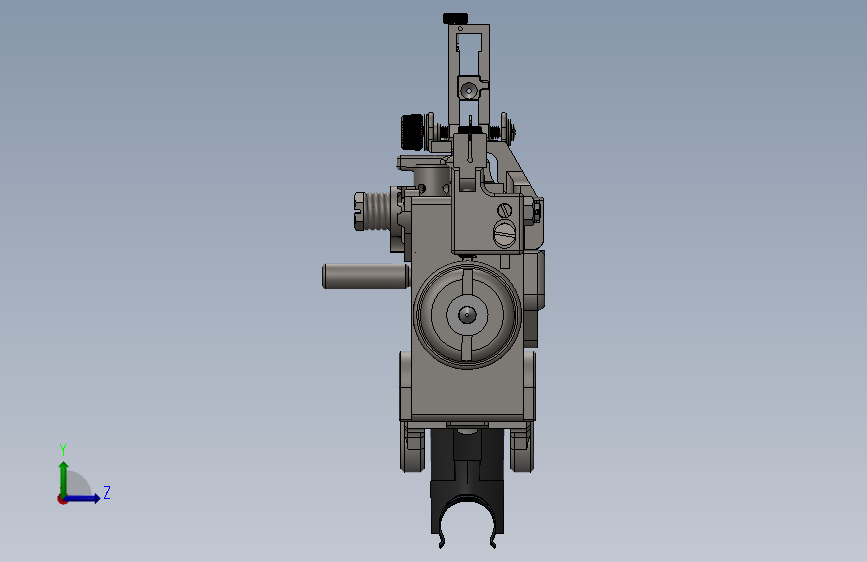
Task: Select the threaded bolt on the model's left side
Action: pos(375,211)
